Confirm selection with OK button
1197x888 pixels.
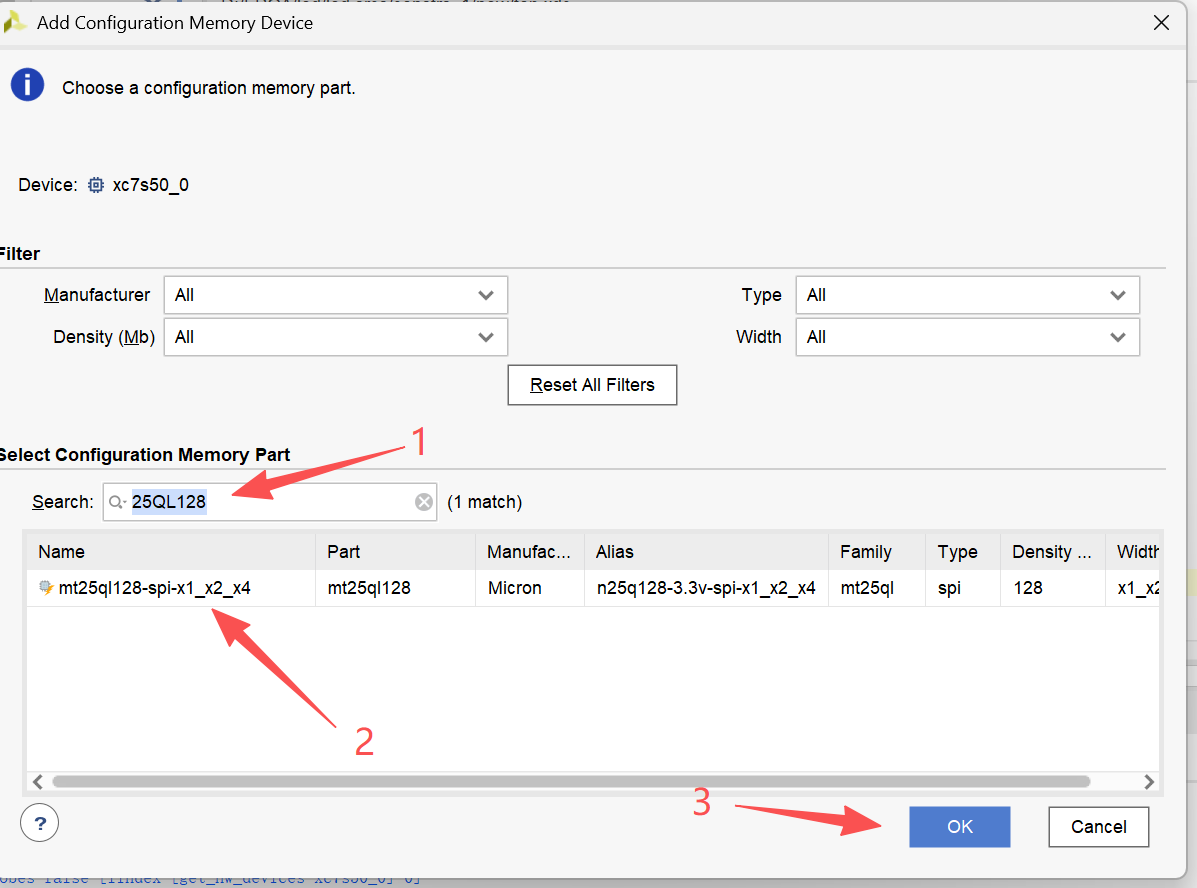point(959,827)
